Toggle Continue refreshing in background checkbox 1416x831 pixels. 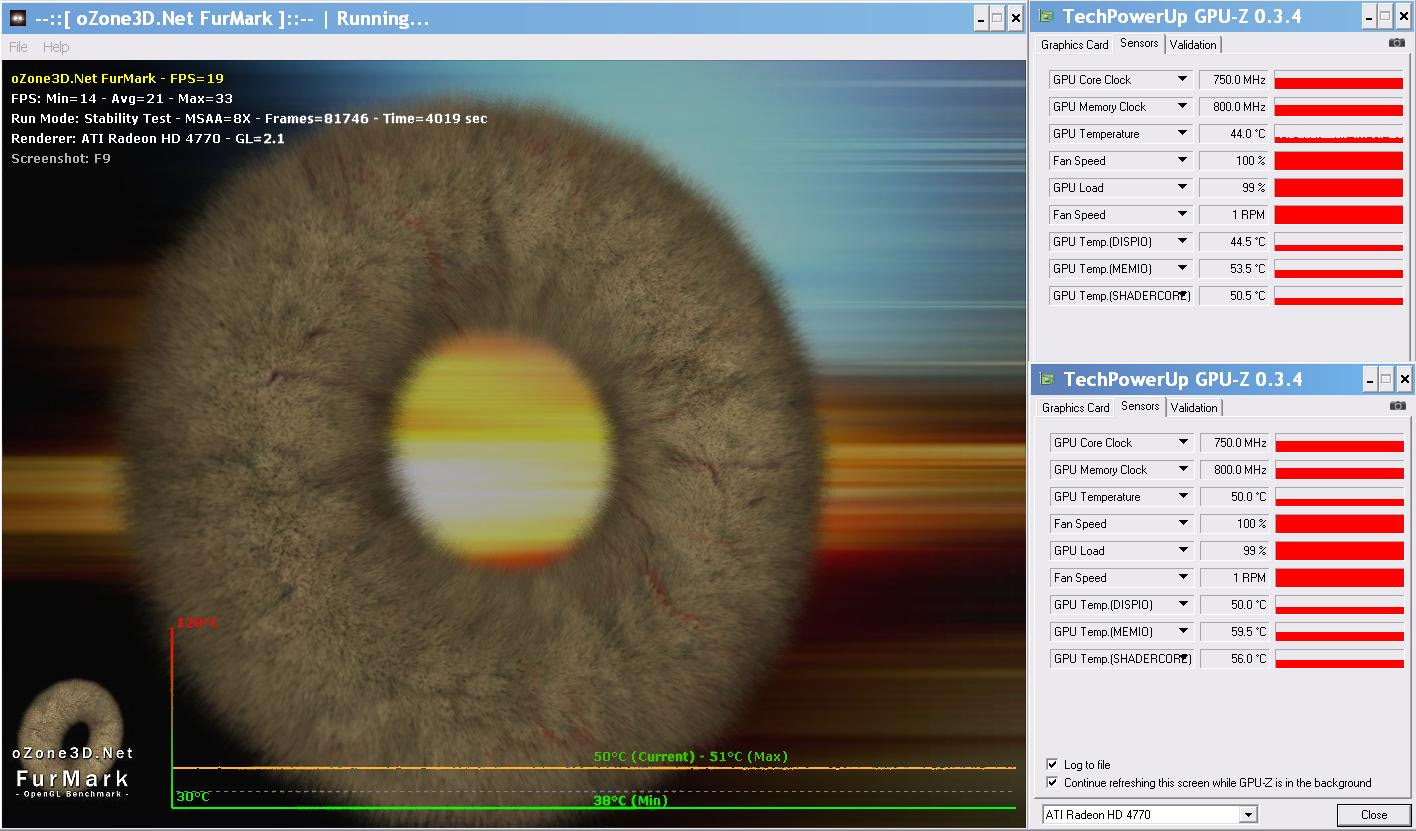1052,783
